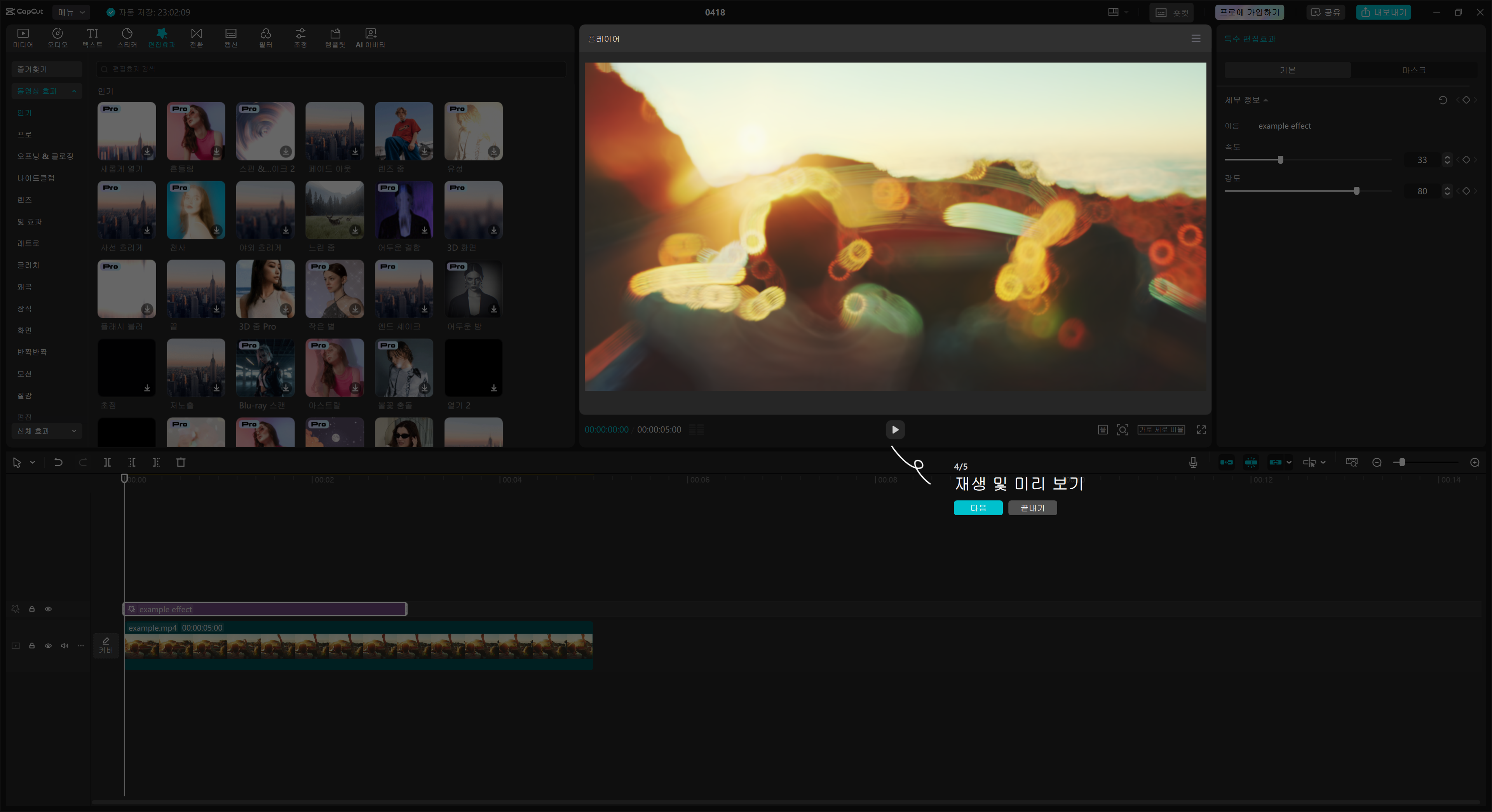The width and height of the screenshot is (1492, 812).
Task: Click the zoom-in timeline plus icon
Action: point(1475,462)
